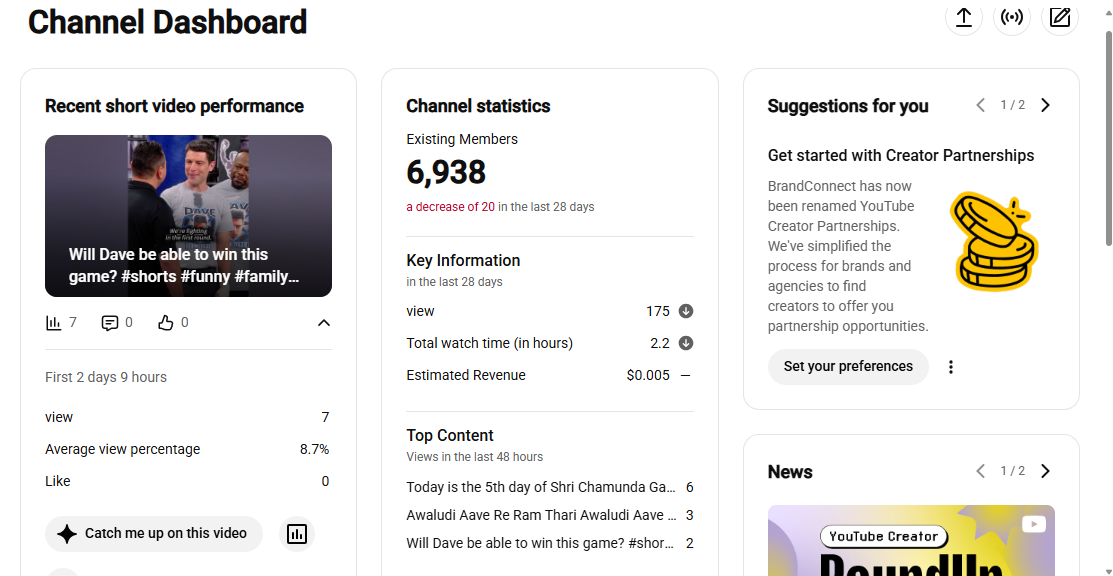The height and width of the screenshot is (576, 1113).
Task: Go to next suggestion in Suggestions for you
Action: click(1045, 105)
